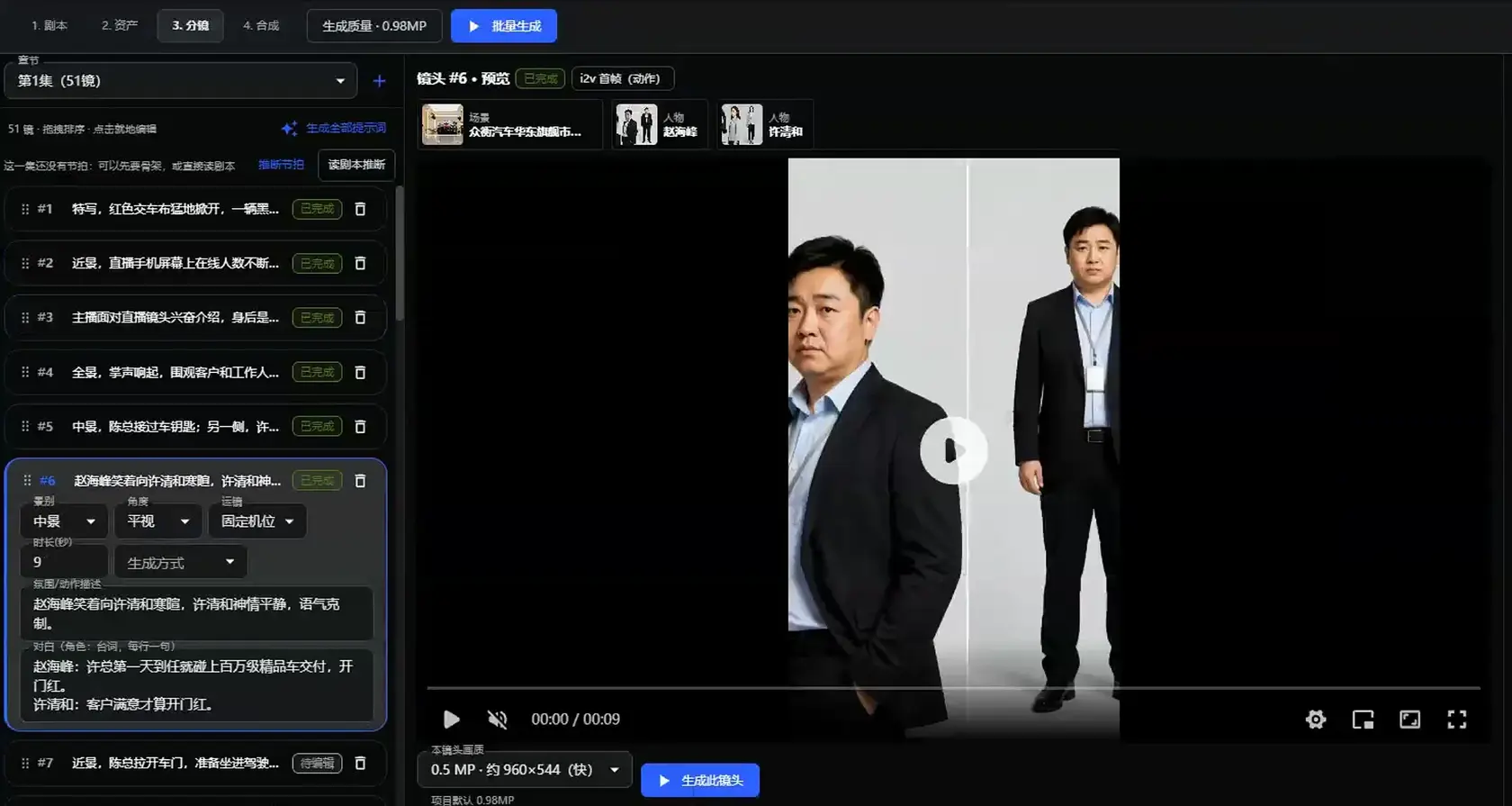The height and width of the screenshot is (806, 1512).
Task: Enable picture-in-picture mode in the player
Action: point(1363,719)
